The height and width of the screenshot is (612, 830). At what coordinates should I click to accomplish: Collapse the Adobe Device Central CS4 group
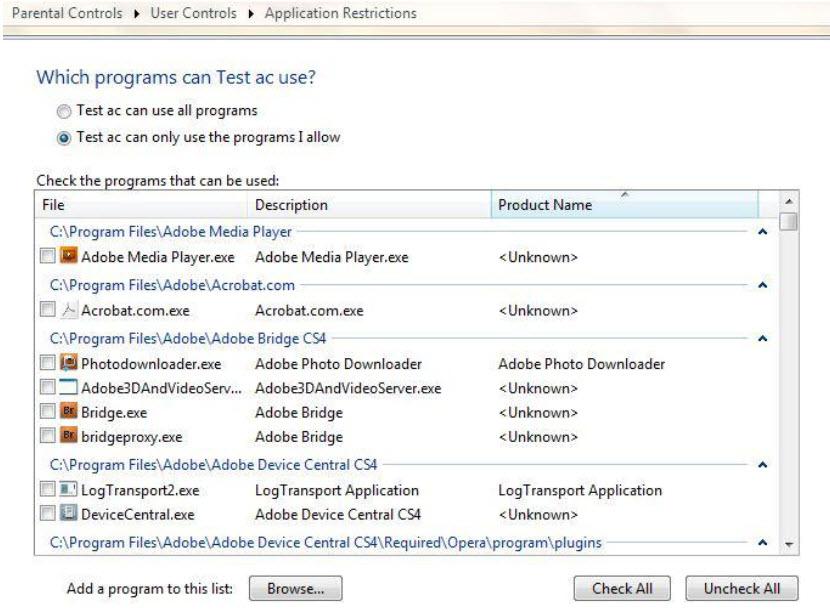pos(763,465)
